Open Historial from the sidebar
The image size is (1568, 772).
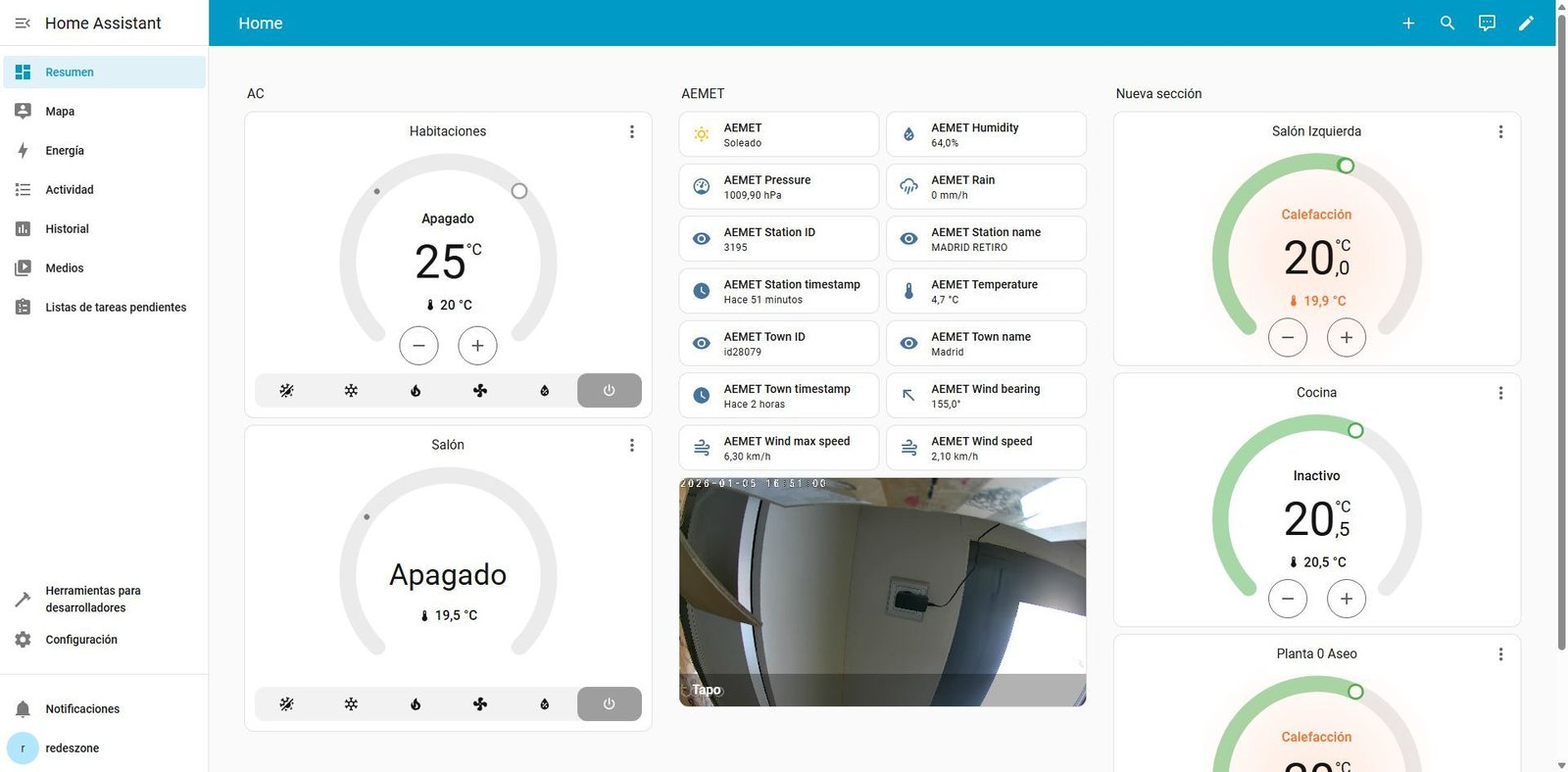67,229
